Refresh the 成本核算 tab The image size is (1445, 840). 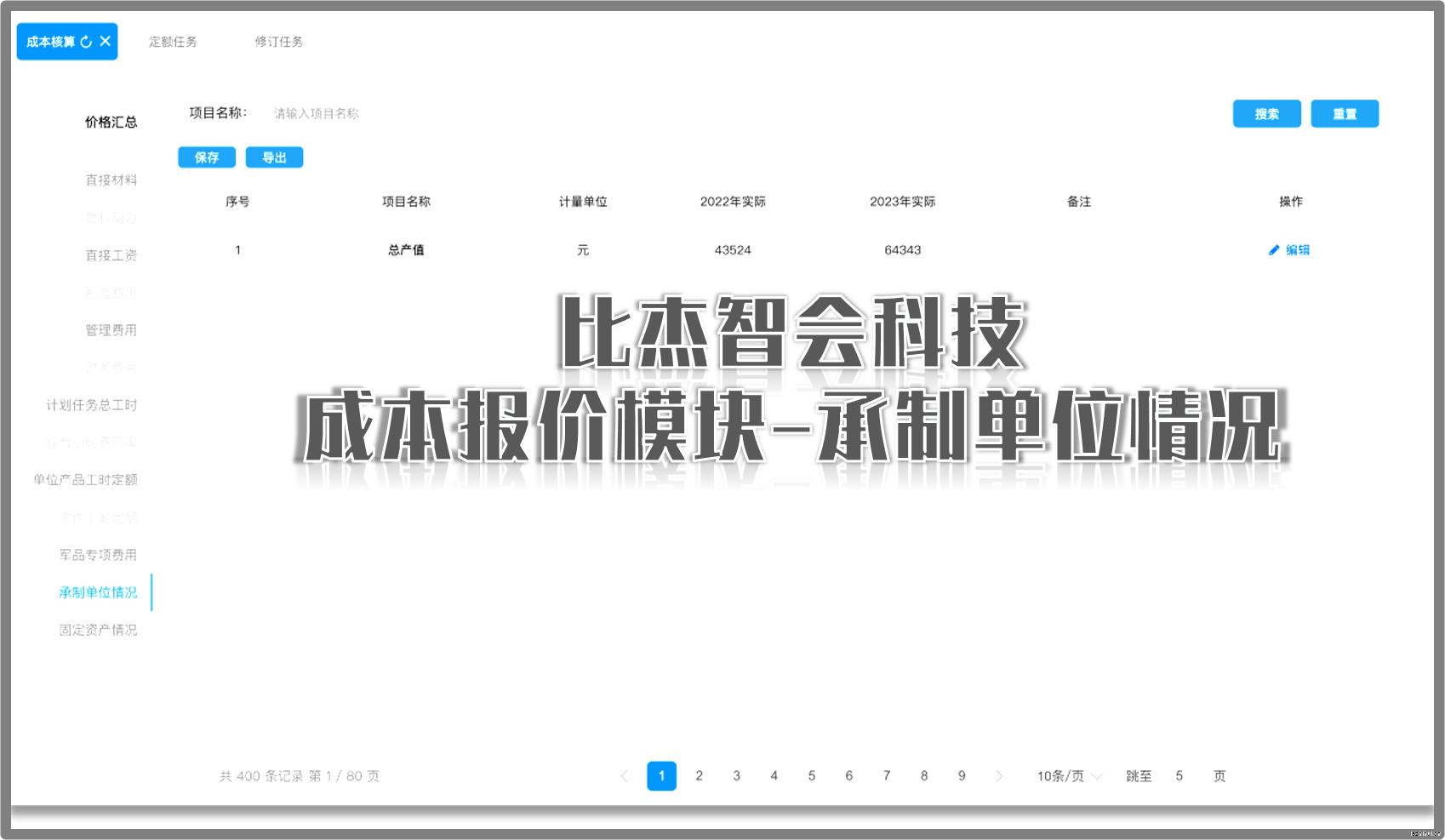[86, 42]
